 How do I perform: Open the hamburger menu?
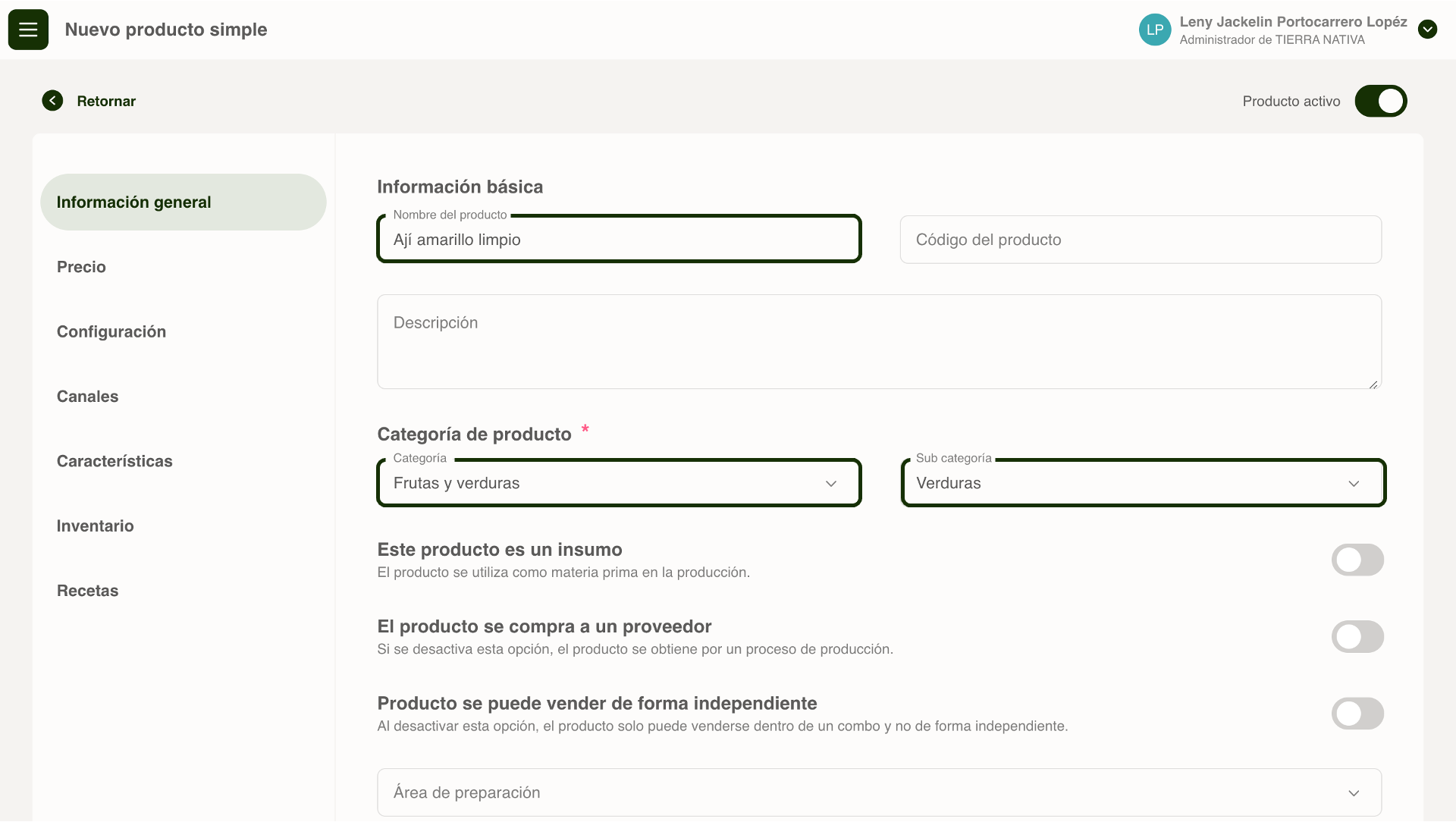(28, 30)
